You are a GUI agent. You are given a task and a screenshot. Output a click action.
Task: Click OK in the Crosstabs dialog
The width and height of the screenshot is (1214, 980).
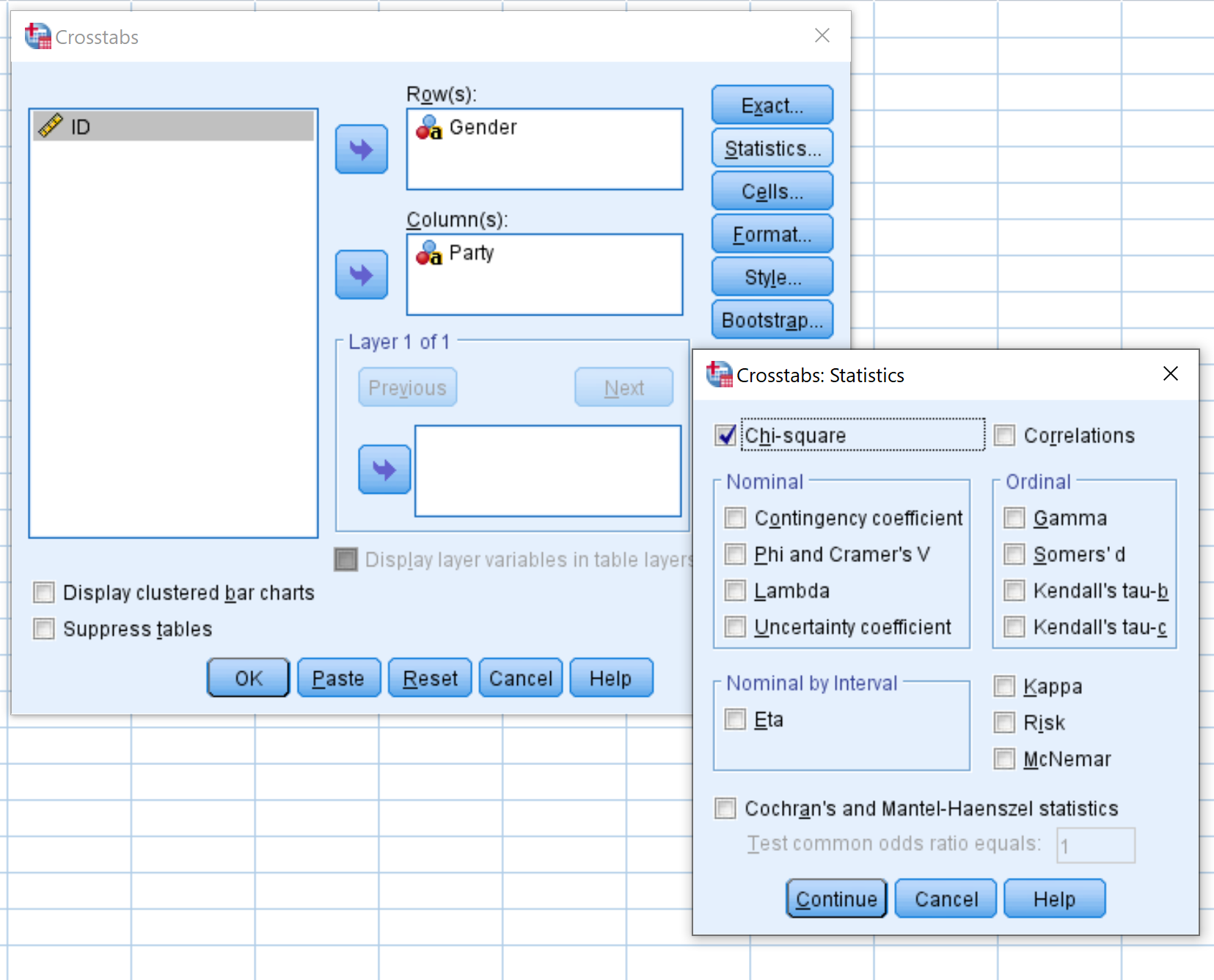click(x=249, y=678)
